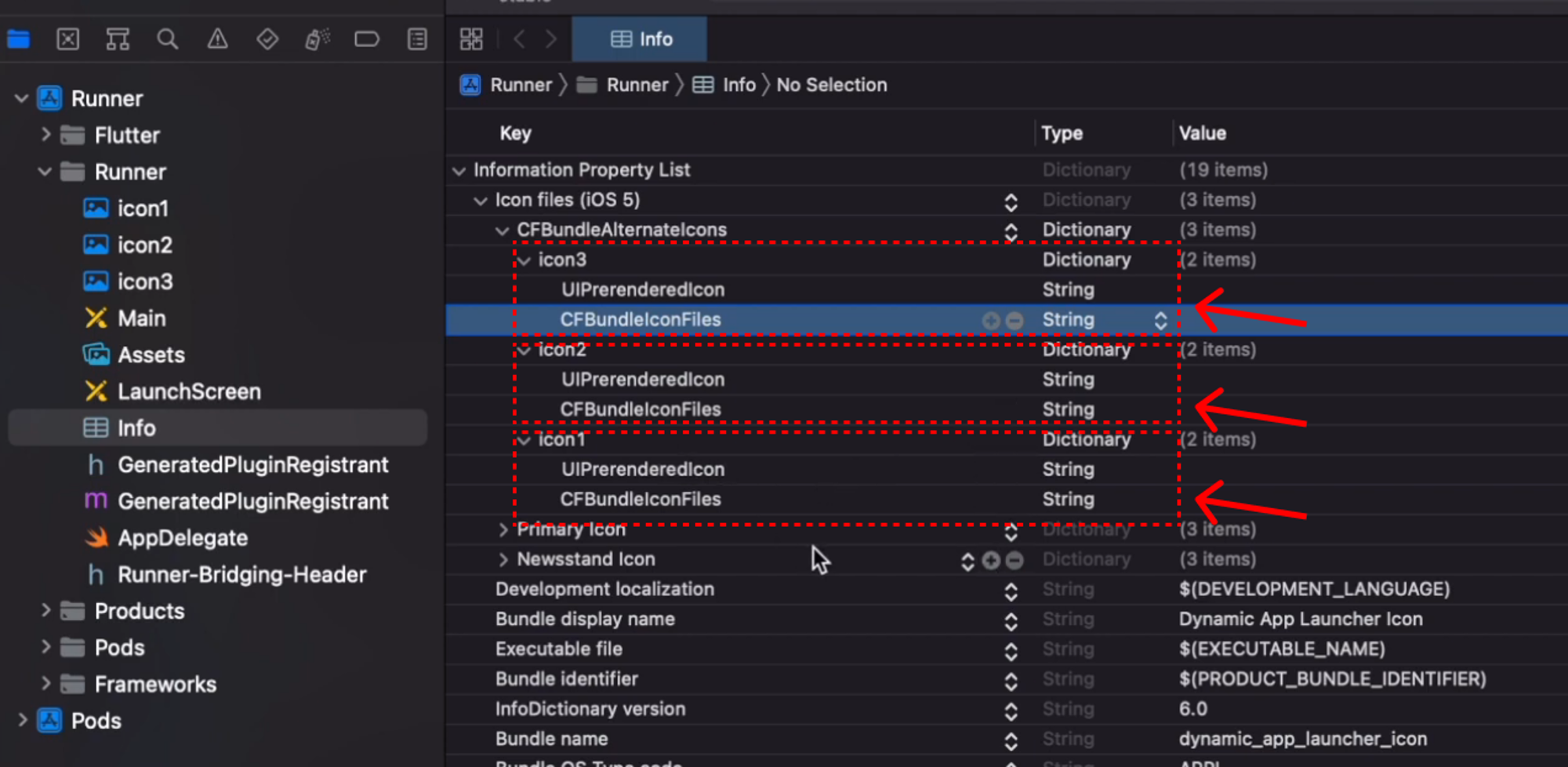Remove selected CFBundleIconFiles row with minus
The height and width of the screenshot is (767, 1568).
[1014, 320]
